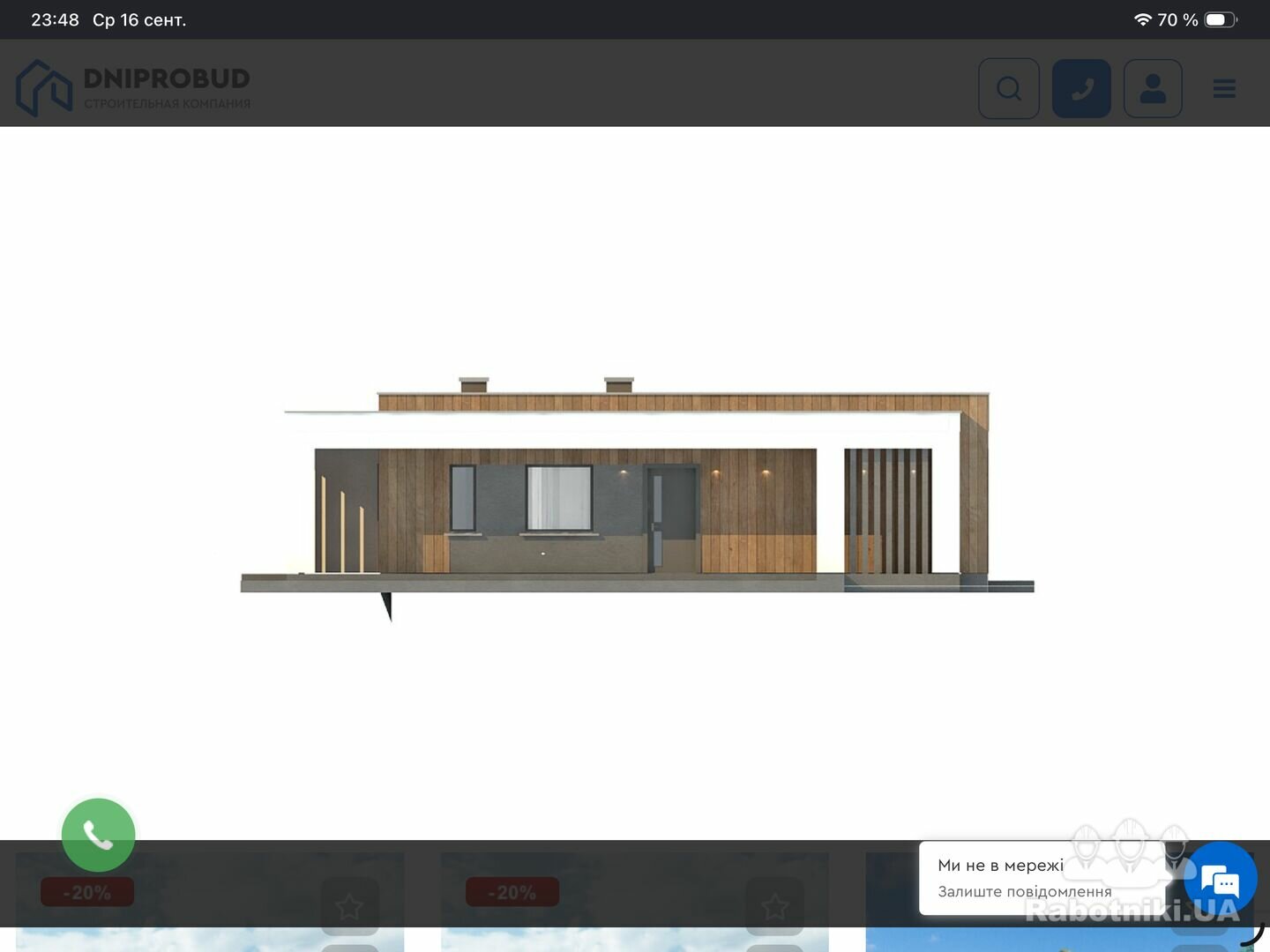The height and width of the screenshot is (952, 1270).
Task: Tap the blue phone call icon
Action: (1081, 88)
